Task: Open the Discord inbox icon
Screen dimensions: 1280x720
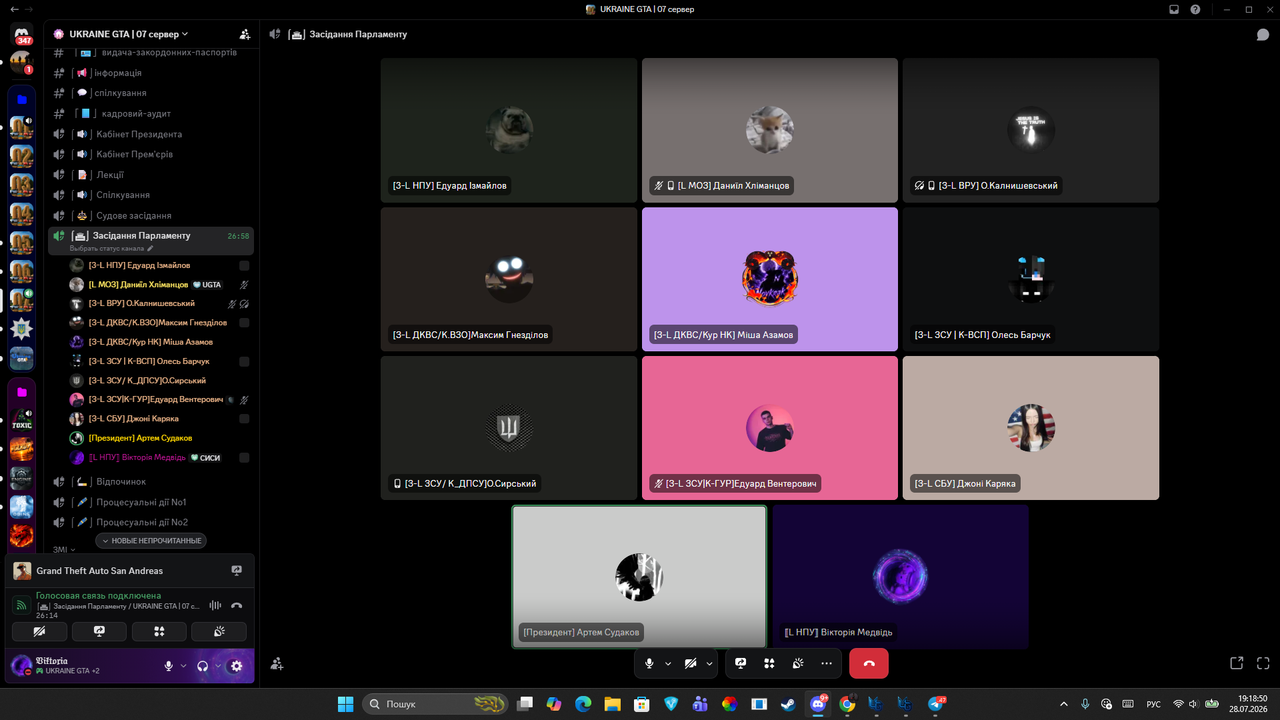Action: coord(1175,9)
